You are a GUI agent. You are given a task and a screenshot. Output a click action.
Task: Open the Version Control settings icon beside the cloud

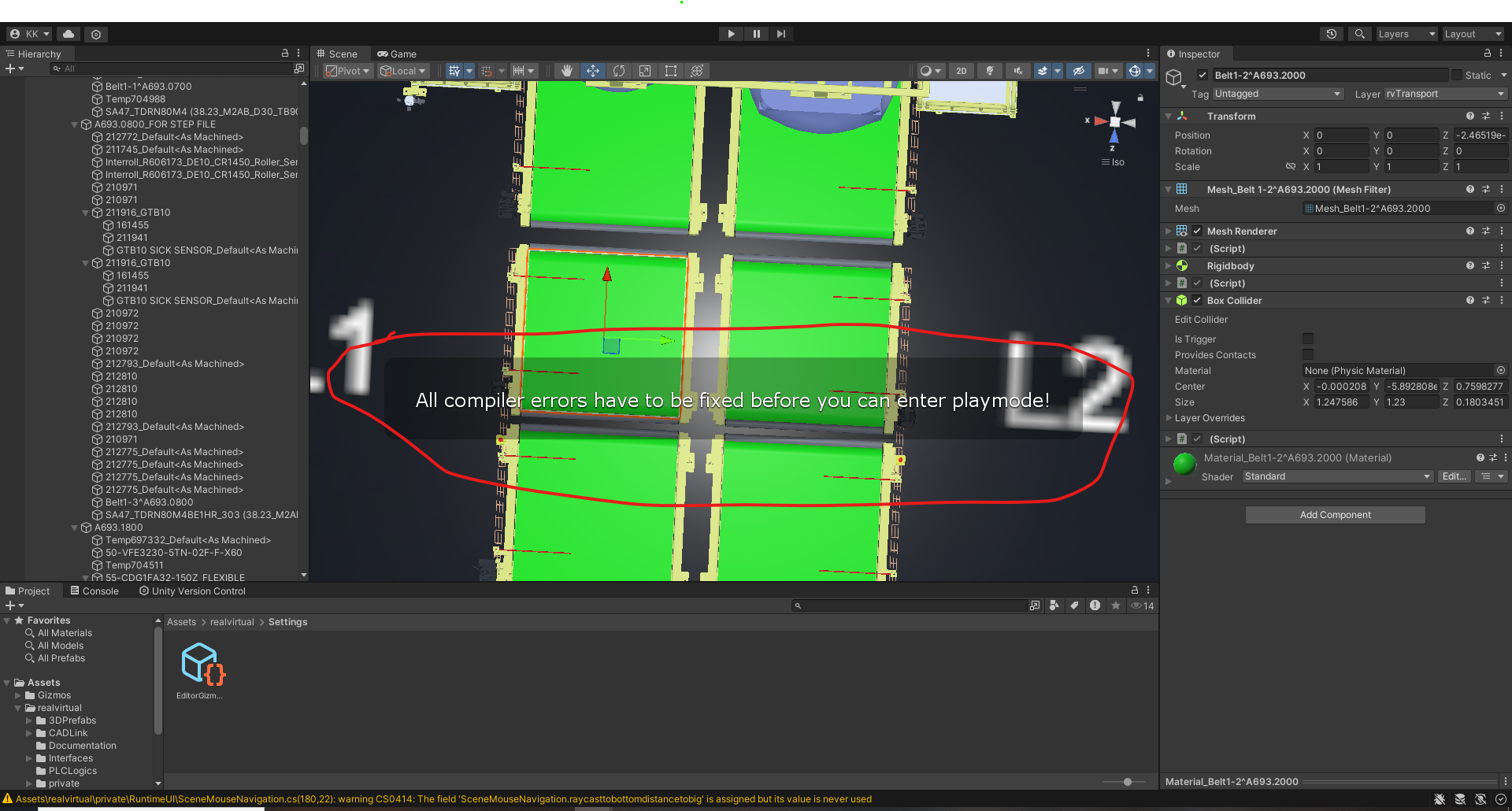[x=96, y=34]
